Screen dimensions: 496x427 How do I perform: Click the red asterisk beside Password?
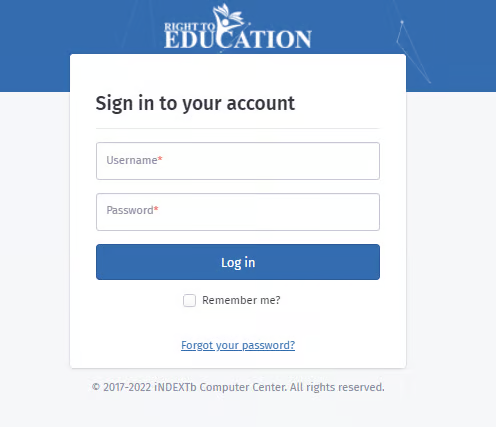click(156, 209)
